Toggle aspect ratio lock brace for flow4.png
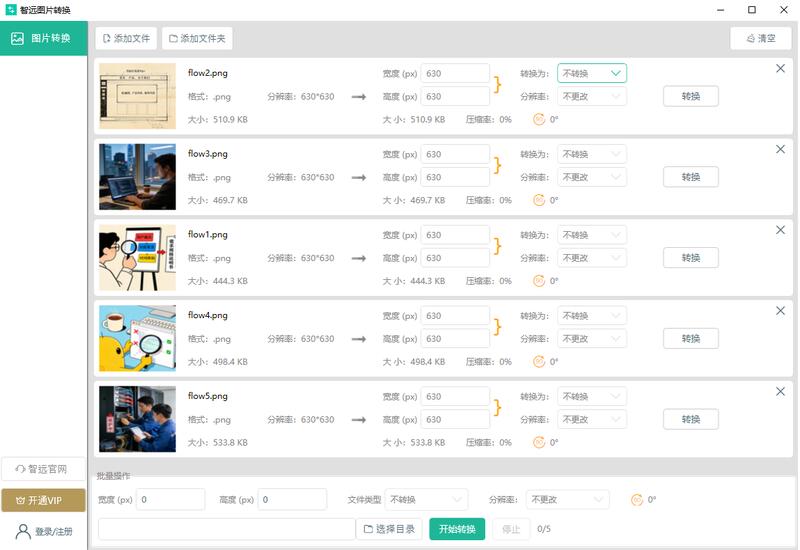 (x=497, y=327)
